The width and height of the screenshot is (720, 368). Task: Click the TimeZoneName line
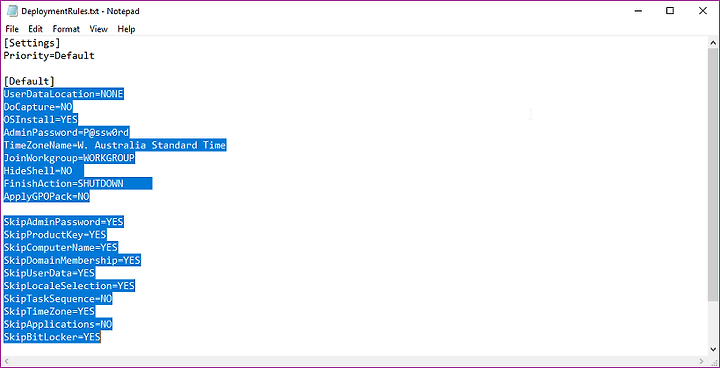coord(115,146)
